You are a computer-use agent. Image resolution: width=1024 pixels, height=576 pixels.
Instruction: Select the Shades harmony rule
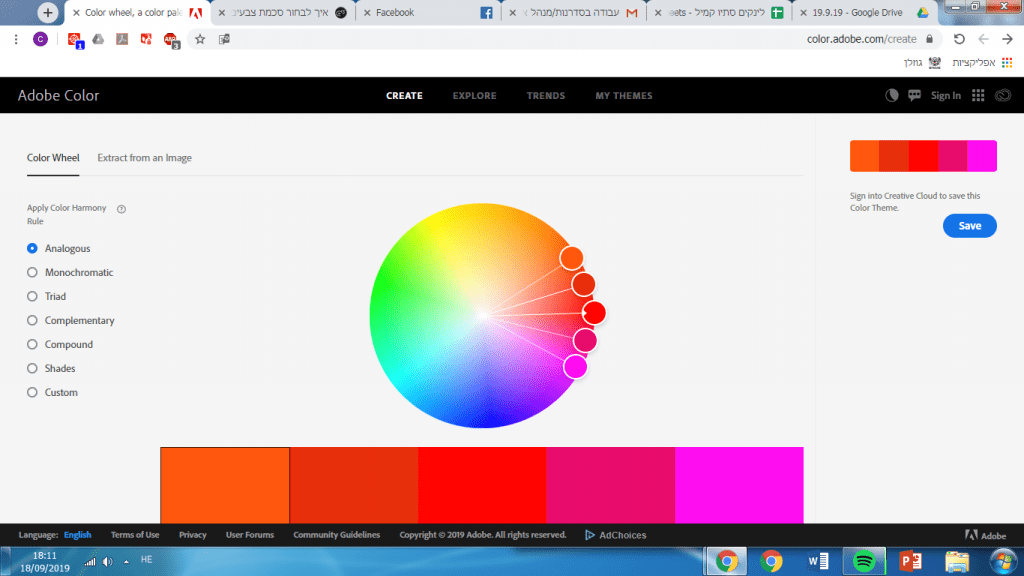click(32, 368)
